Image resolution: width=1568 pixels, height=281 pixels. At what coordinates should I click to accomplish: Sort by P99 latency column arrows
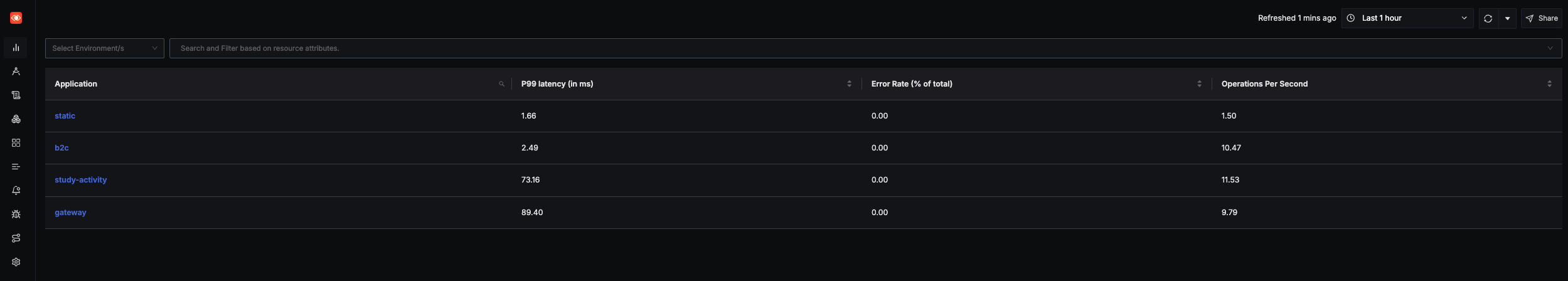[849, 84]
